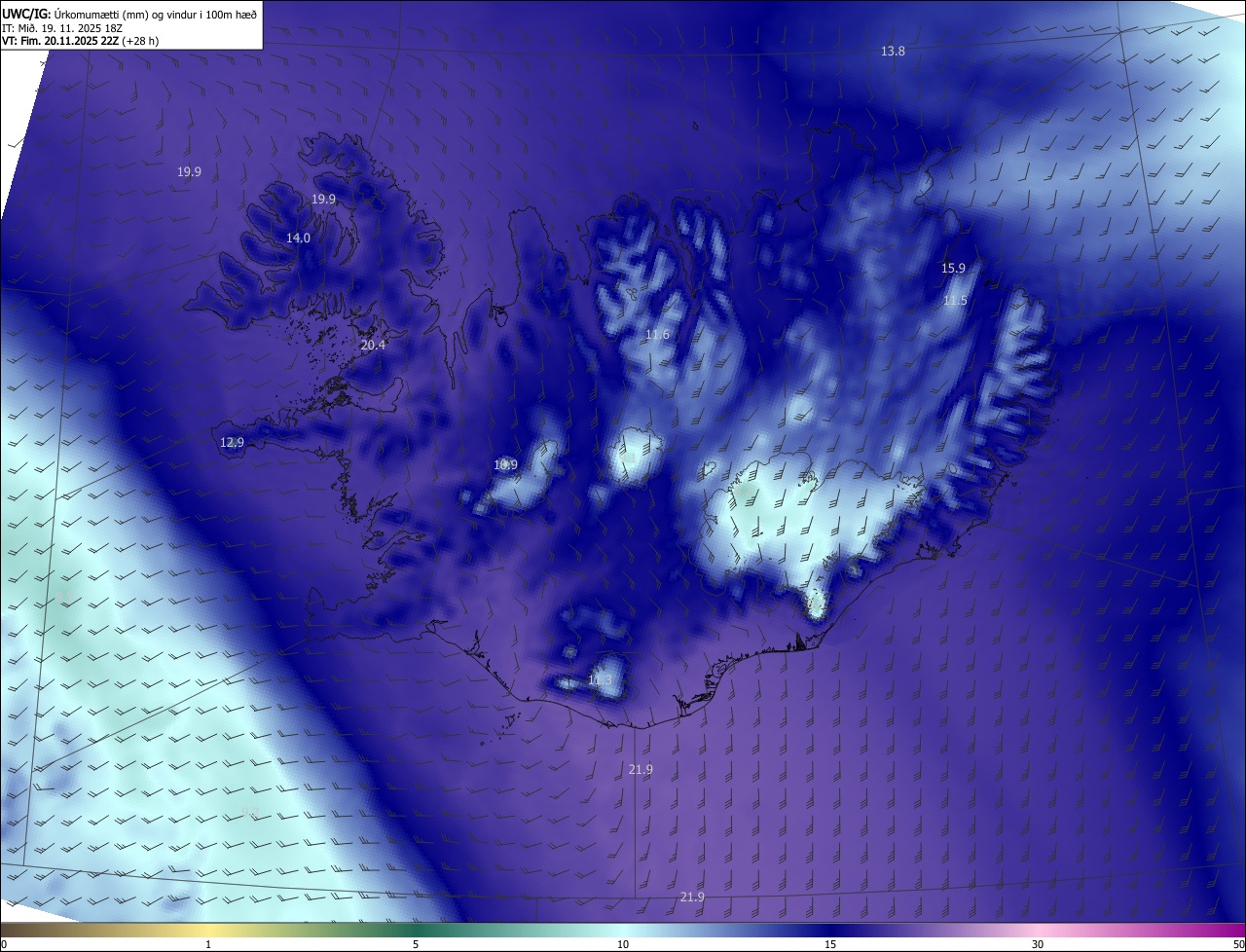The height and width of the screenshot is (952, 1246).
Task: Click the 20.4 value label
Action: click(x=373, y=345)
